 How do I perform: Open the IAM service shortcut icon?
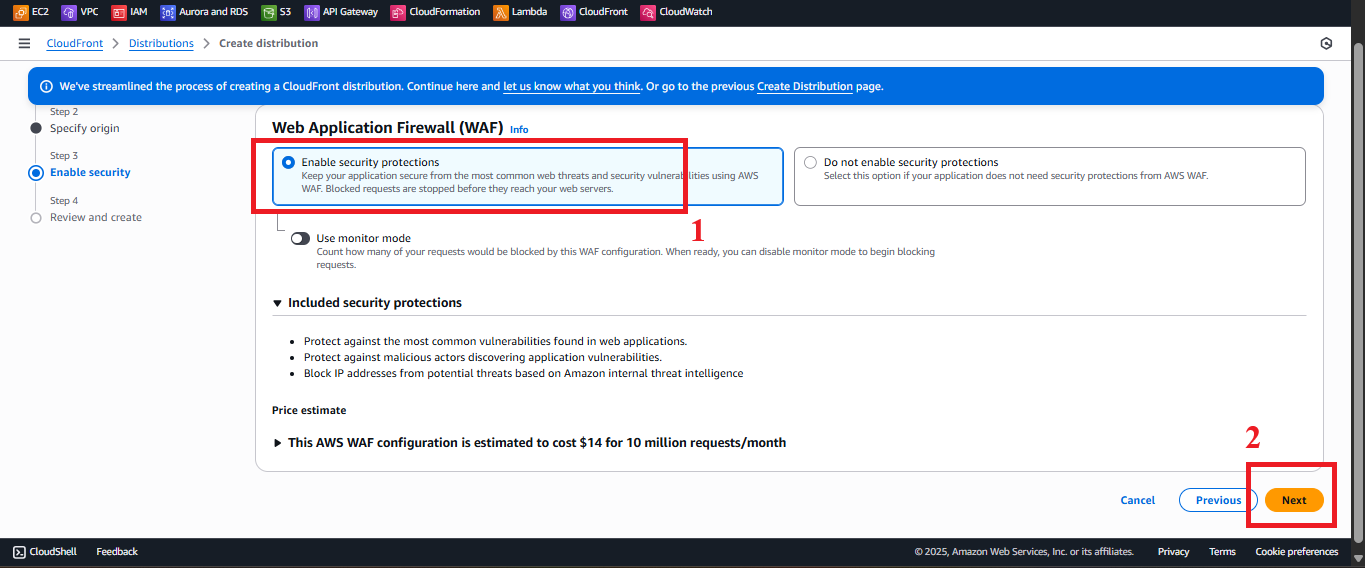point(119,12)
